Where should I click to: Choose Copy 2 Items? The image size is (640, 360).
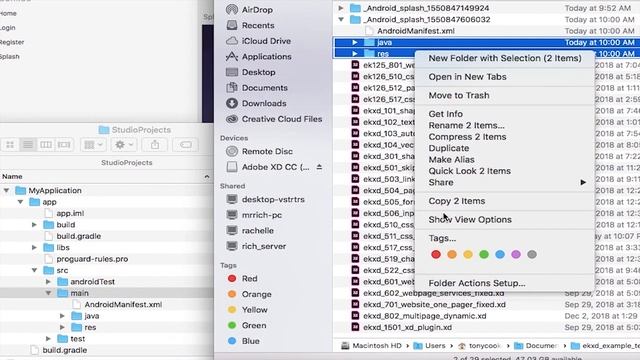pyautogui.click(x=505, y=201)
